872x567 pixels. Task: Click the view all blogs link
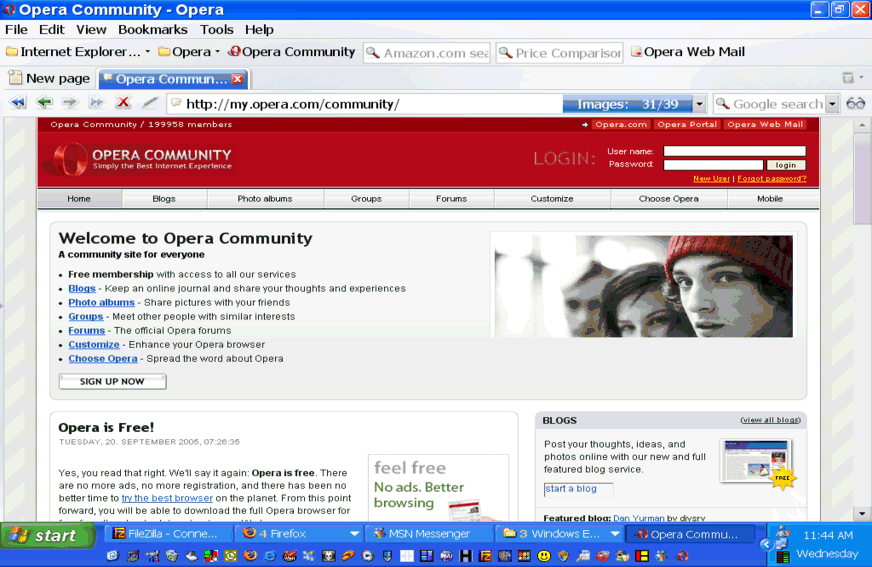770,420
